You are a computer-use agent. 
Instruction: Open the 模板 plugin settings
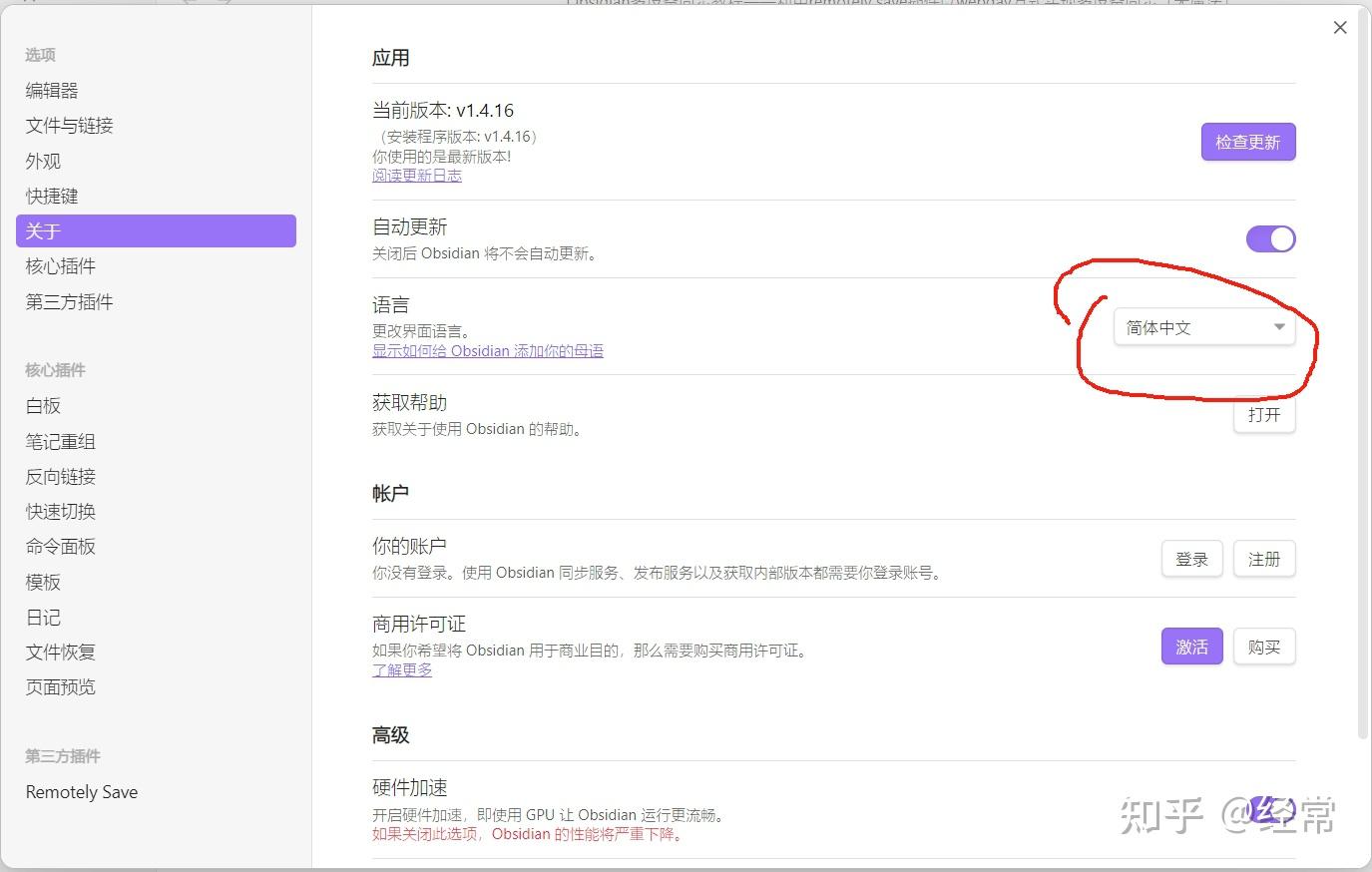click(42, 582)
